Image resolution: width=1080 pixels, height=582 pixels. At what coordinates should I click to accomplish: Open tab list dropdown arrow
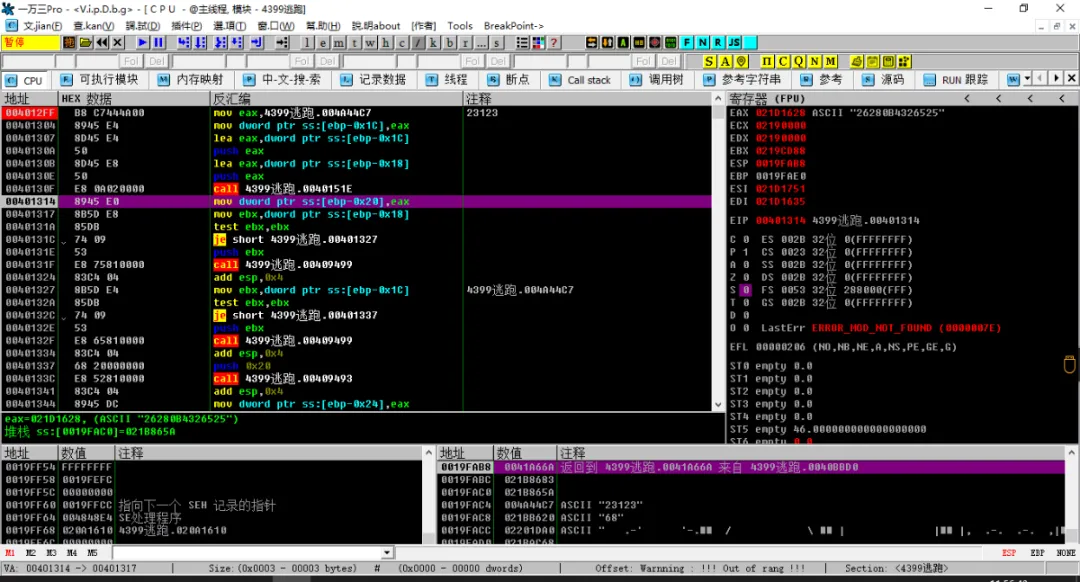coord(1027,79)
